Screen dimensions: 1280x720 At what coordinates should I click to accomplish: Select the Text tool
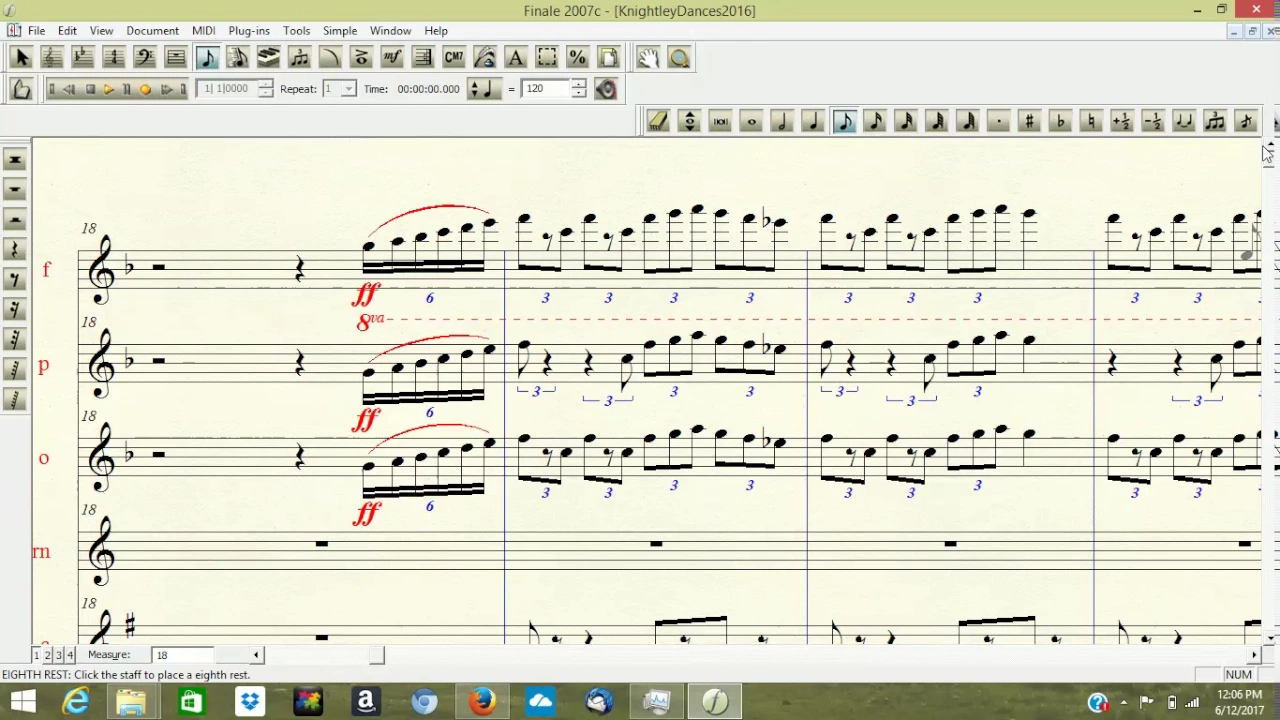point(516,58)
